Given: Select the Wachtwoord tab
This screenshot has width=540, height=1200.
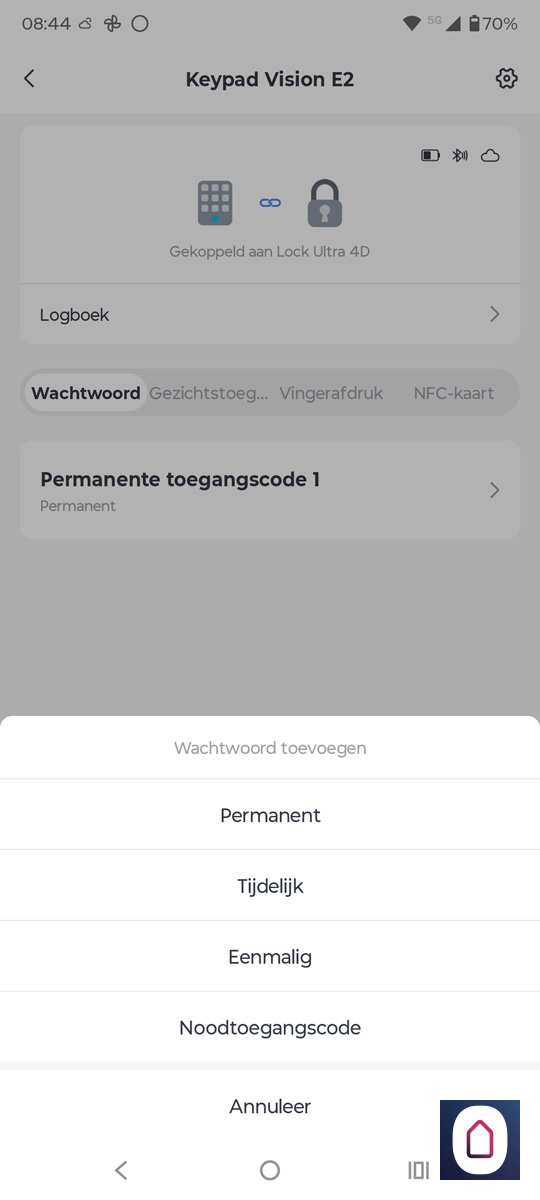Looking at the screenshot, I should click(86, 393).
